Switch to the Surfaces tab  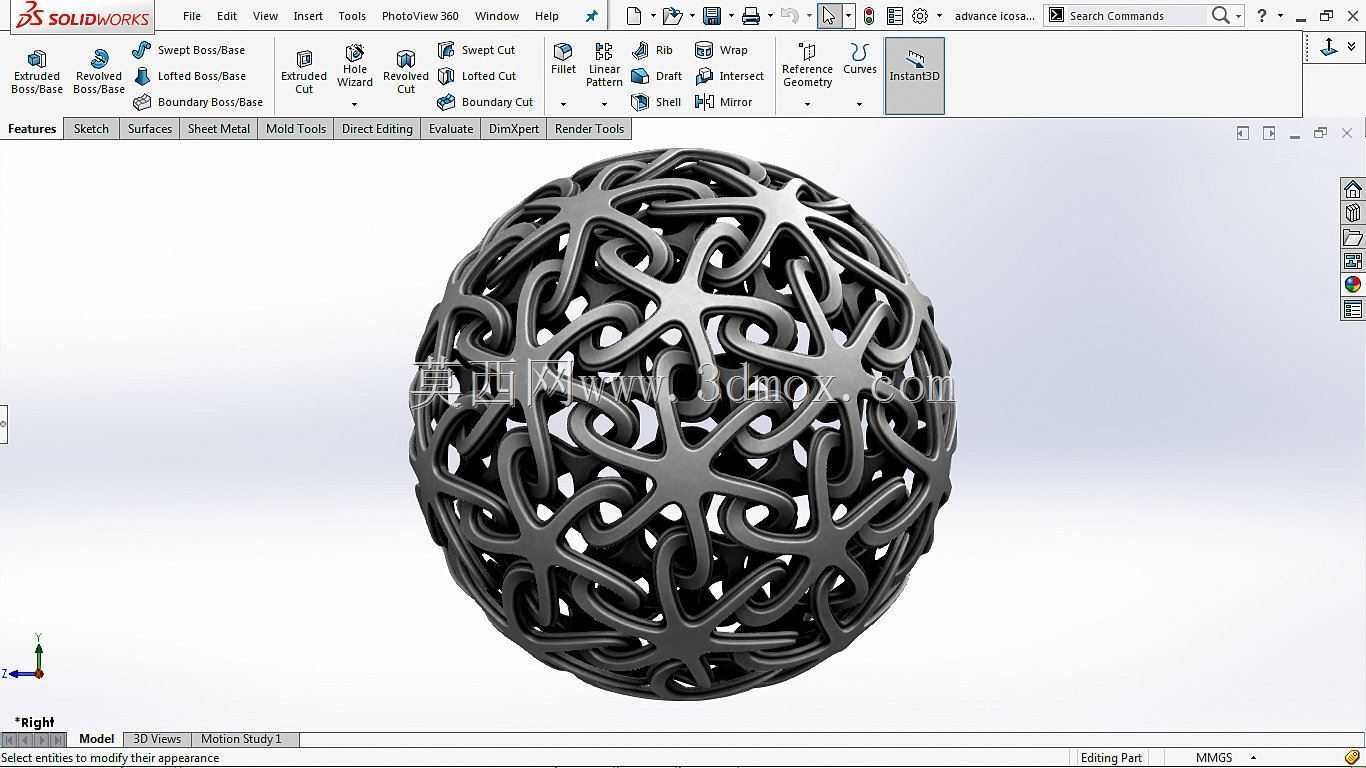[150, 129]
